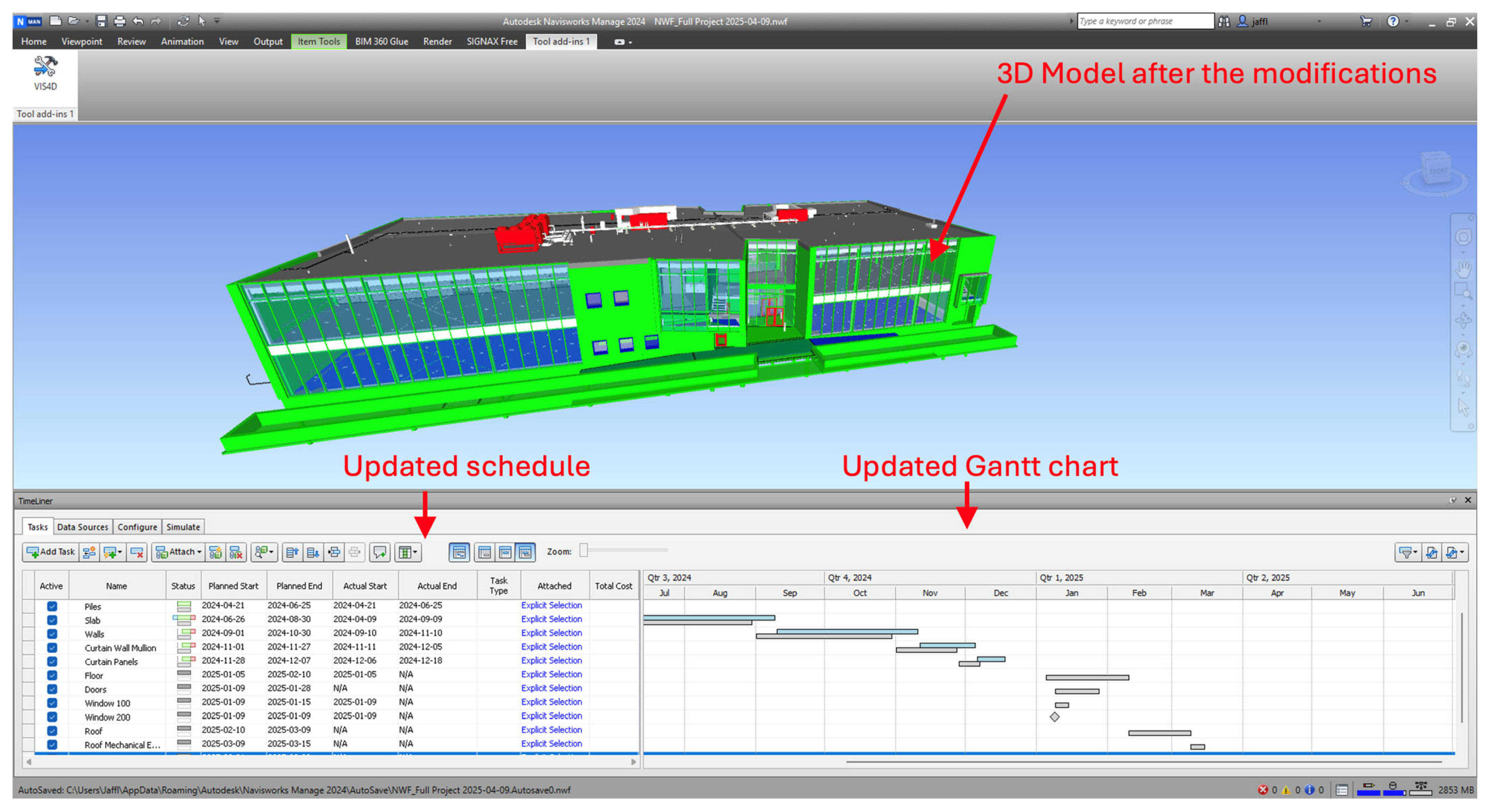The width and height of the screenshot is (1488, 812).
Task: Open the Viewpoint ribbon tab
Action: [81, 42]
